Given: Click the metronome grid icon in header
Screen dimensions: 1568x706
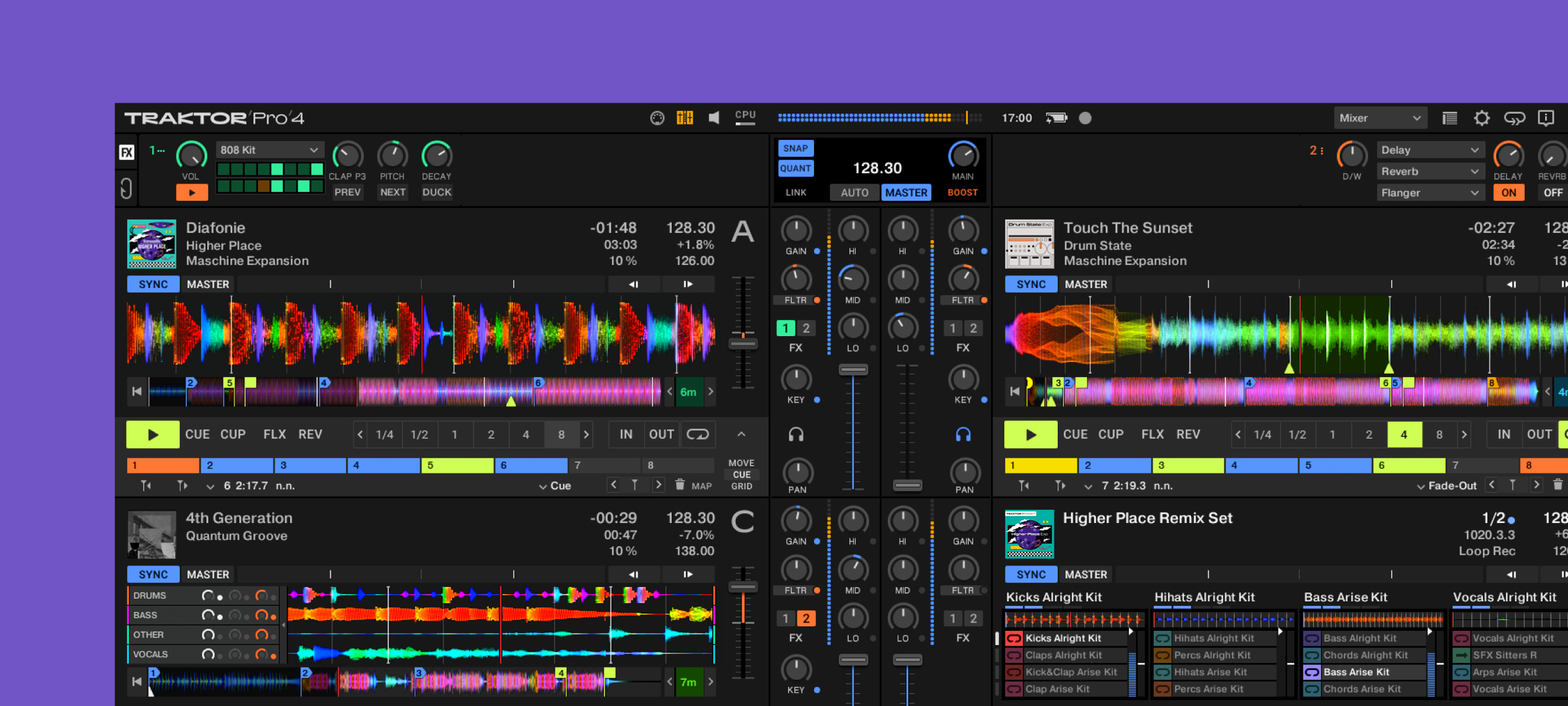Looking at the screenshot, I should pyautogui.click(x=685, y=118).
